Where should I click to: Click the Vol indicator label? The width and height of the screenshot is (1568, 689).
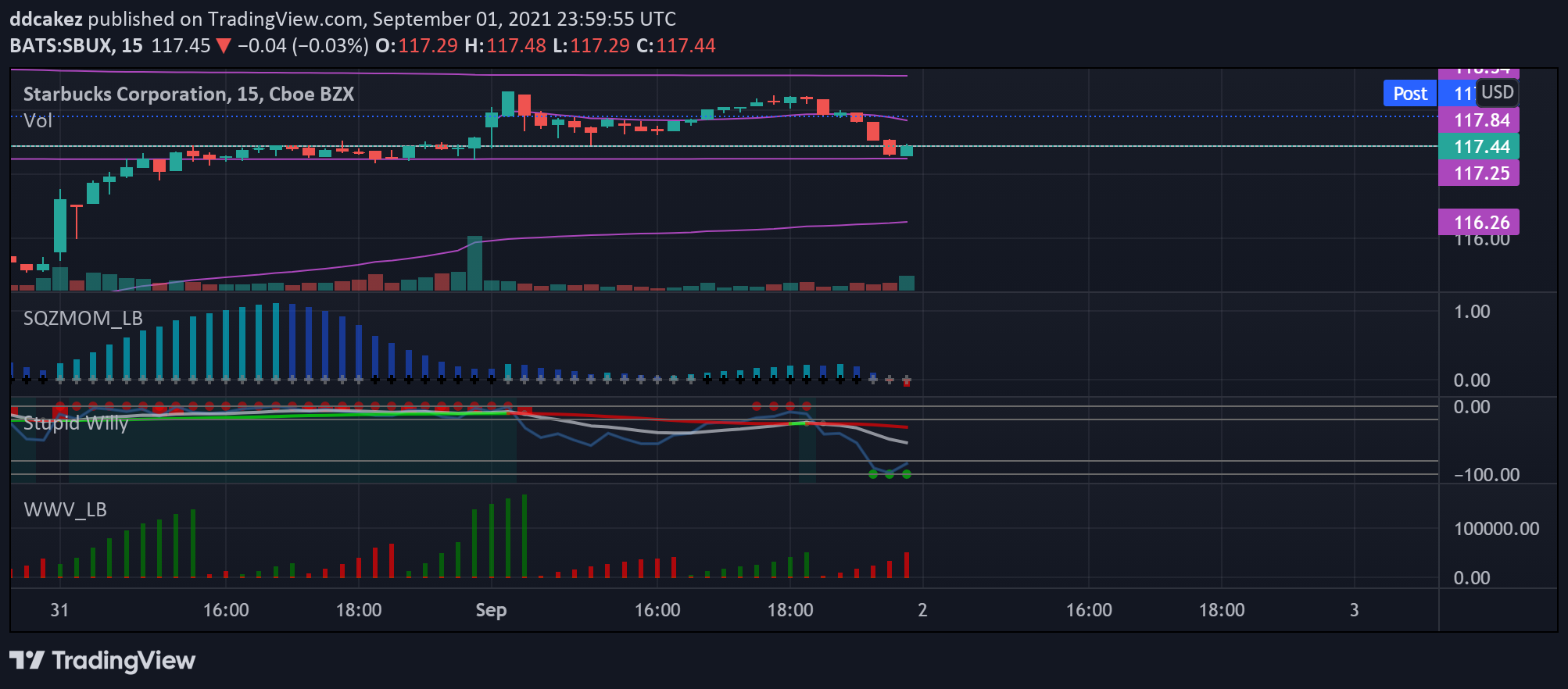coord(38,121)
